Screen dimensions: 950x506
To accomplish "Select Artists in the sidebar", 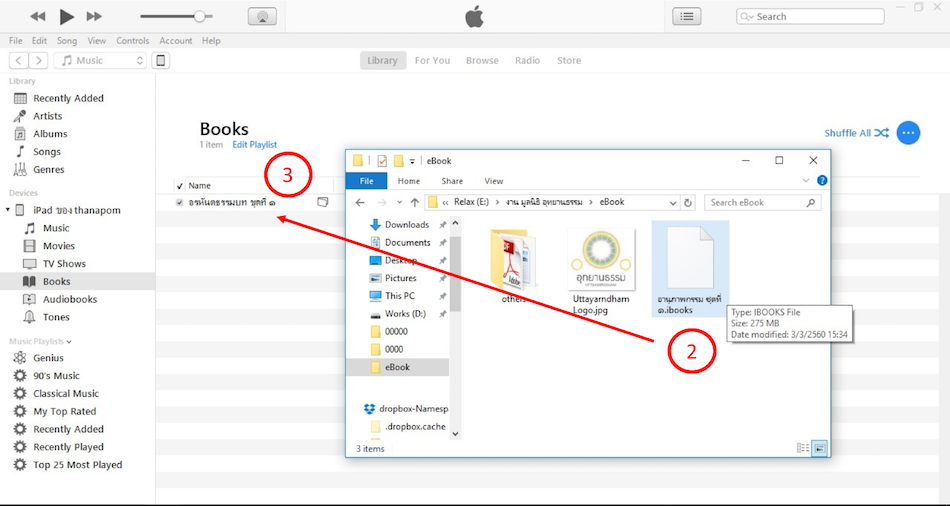I will pyautogui.click(x=48, y=116).
